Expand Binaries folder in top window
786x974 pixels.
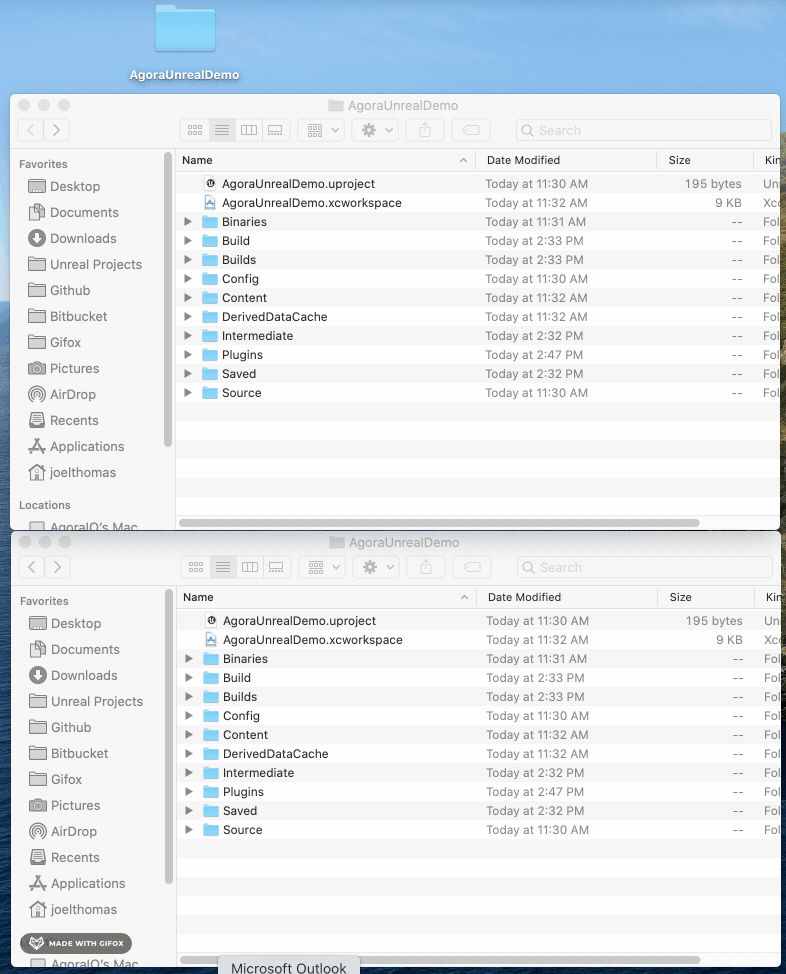(x=188, y=222)
